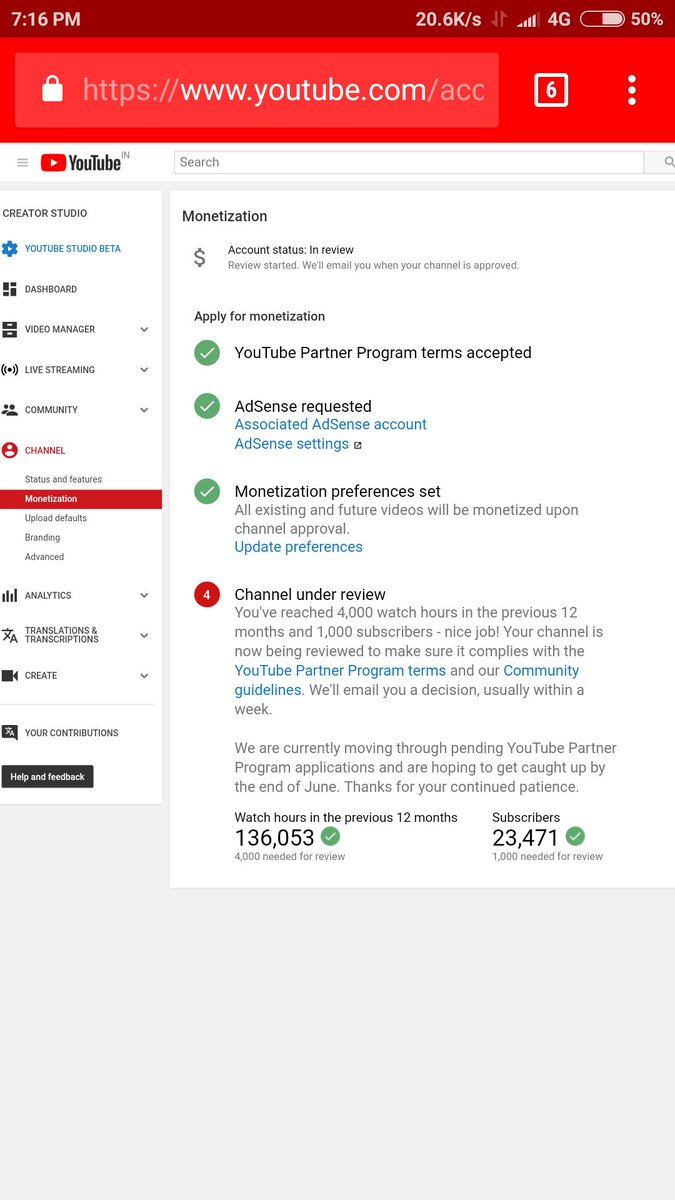
Task: Open AdSense settings link
Action: coord(292,443)
